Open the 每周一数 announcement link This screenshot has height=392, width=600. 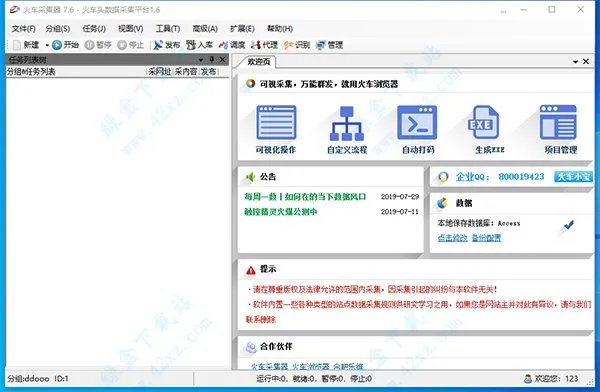click(305, 197)
